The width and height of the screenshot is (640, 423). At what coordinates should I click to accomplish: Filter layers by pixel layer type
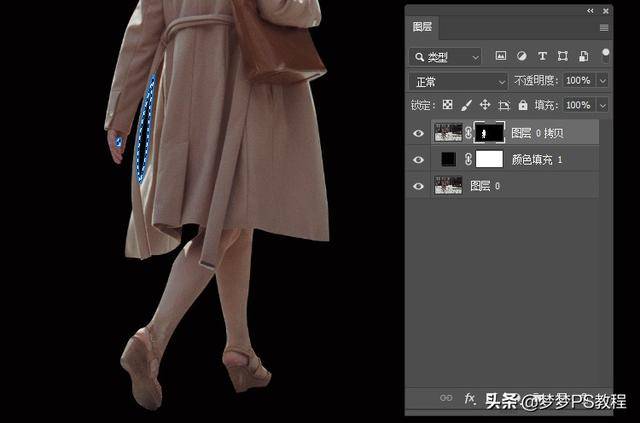click(x=500, y=56)
